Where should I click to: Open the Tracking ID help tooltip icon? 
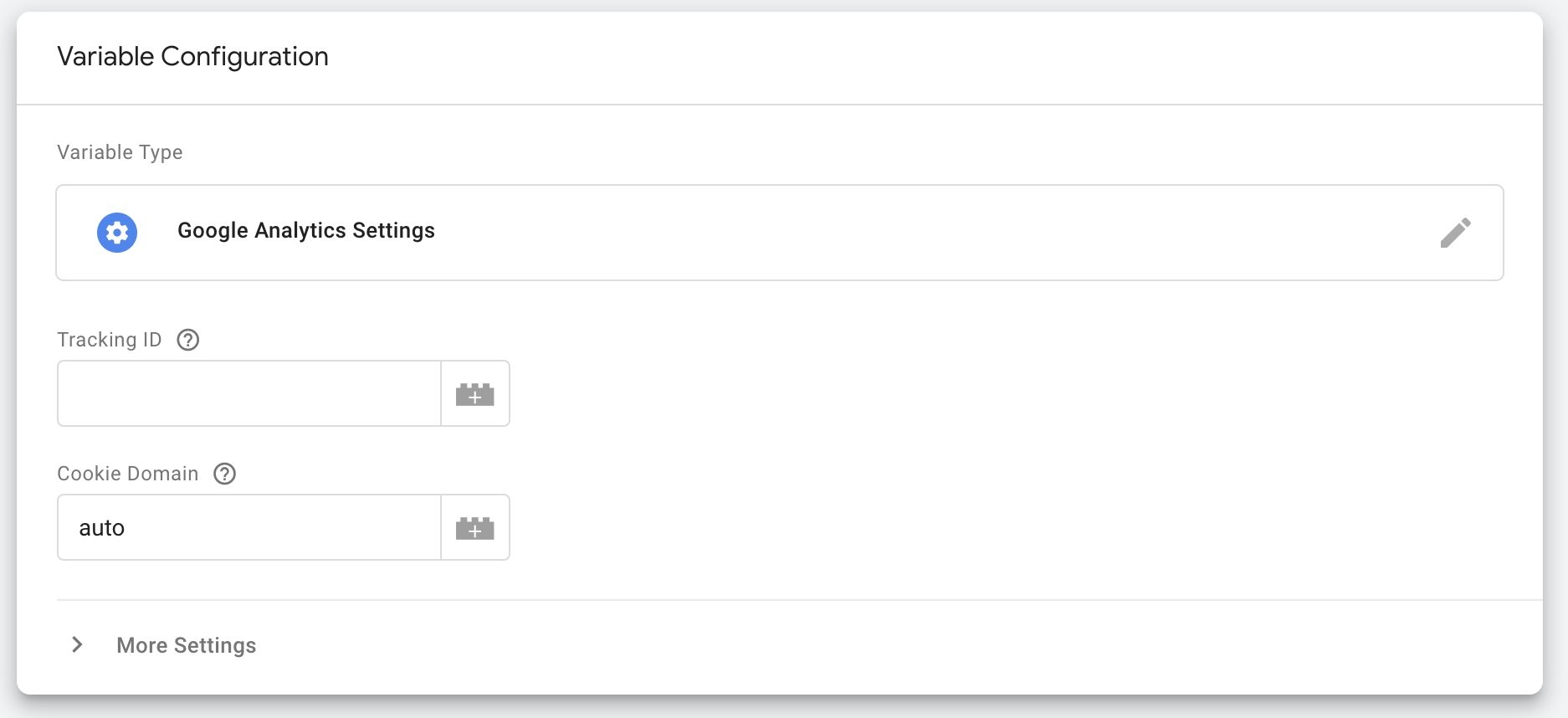[x=188, y=340]
